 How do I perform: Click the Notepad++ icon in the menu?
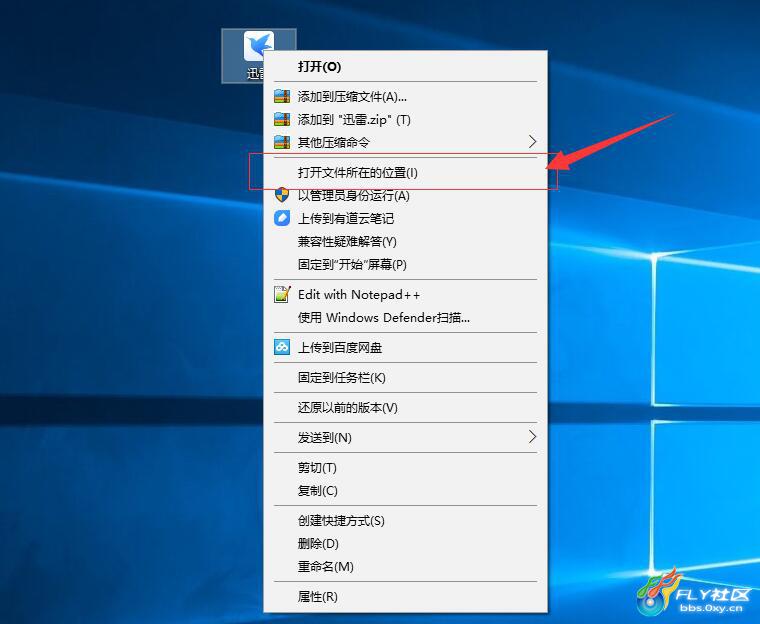click(282, 294)
